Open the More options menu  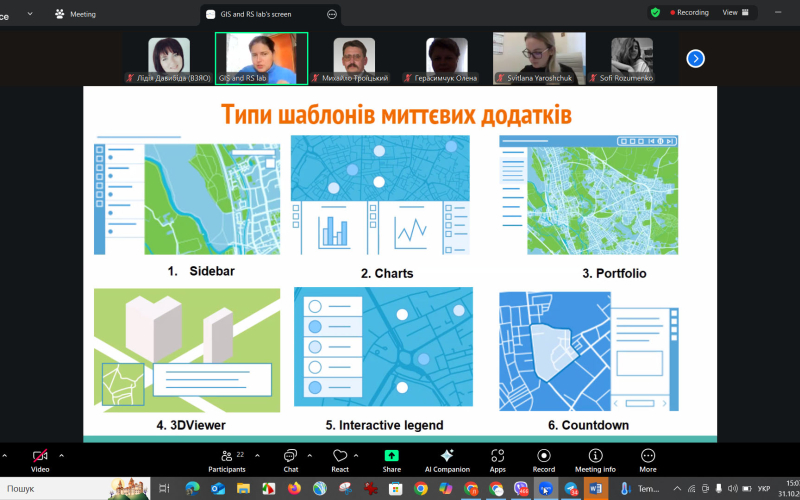[x=648, y=456]
